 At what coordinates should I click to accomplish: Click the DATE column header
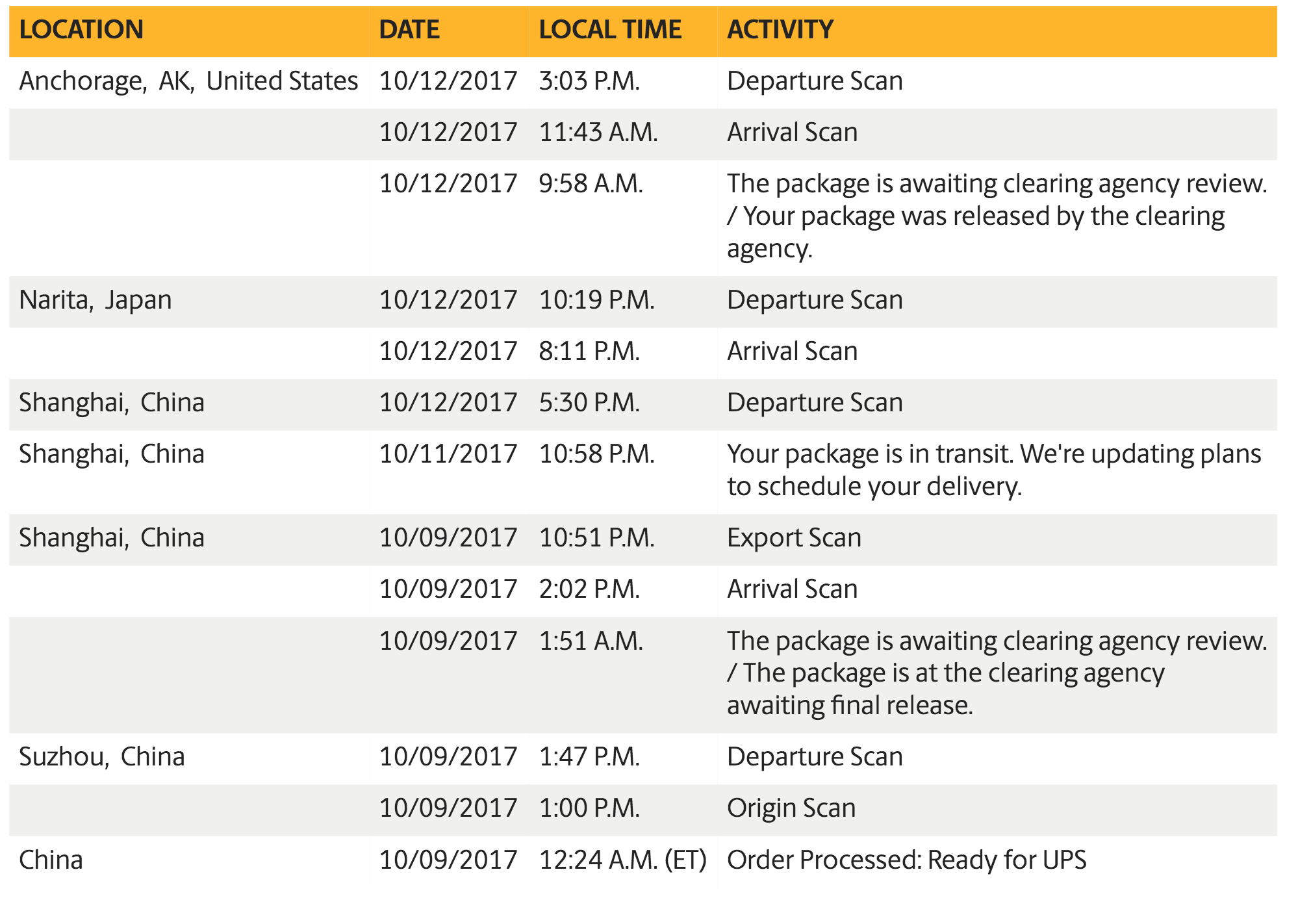[409, 30]
